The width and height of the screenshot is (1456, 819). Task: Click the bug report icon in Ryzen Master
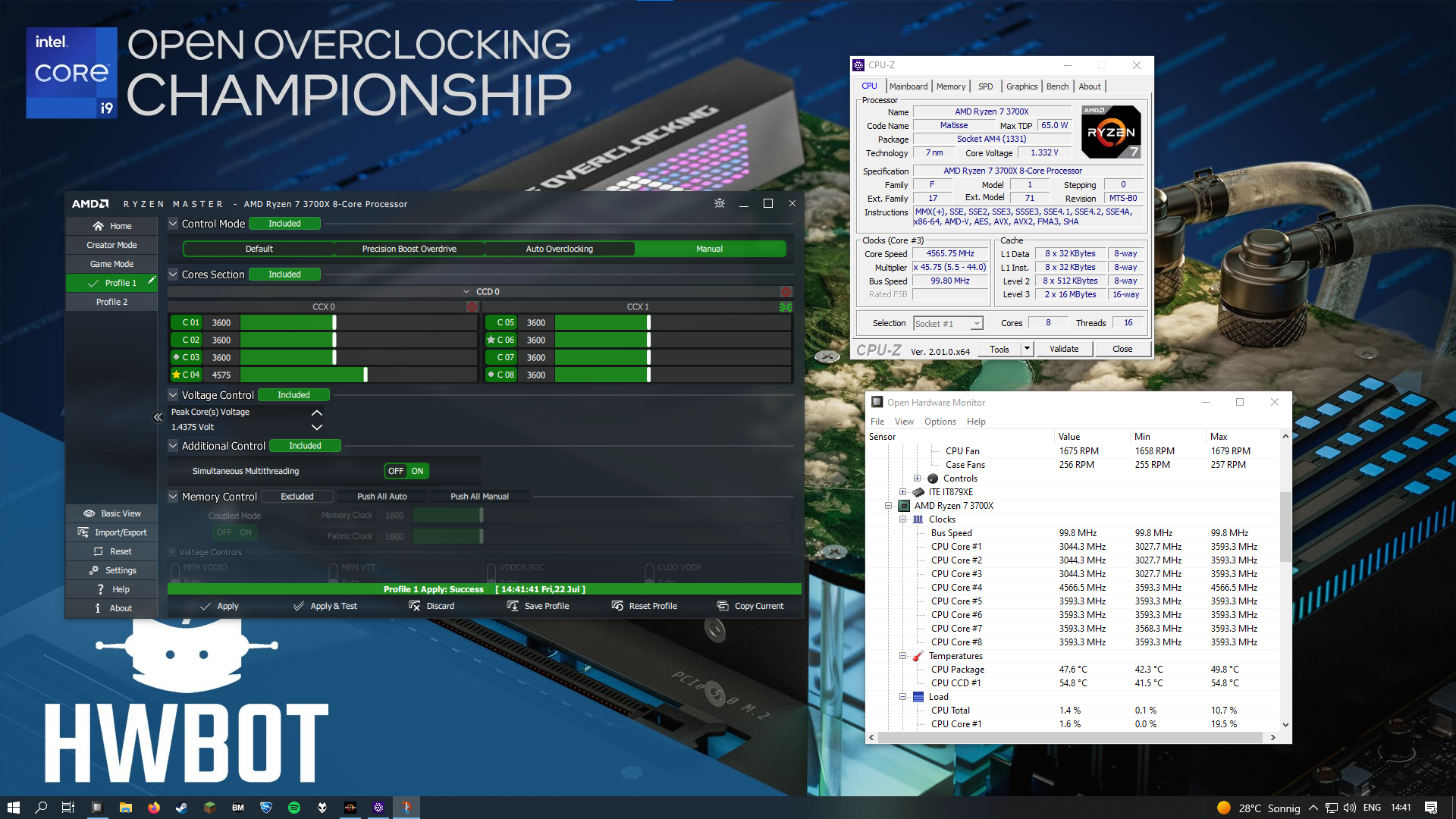tap(719, 203)
